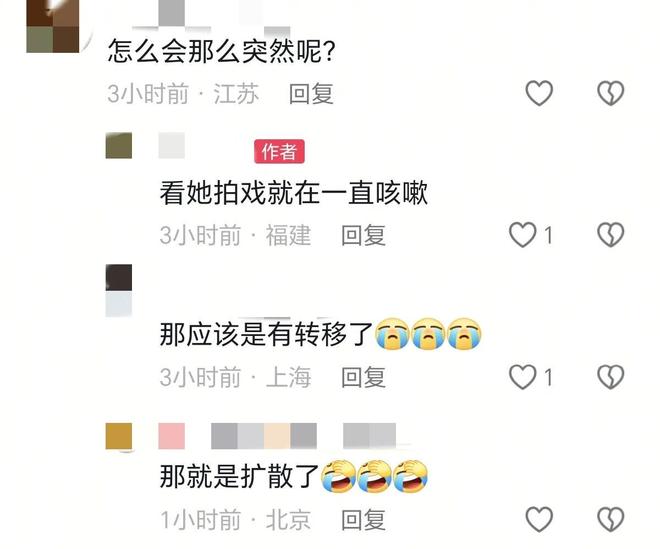Reply to the 那就是扩散了 comment
Screen dimensions: 660x549
[363, 519]
